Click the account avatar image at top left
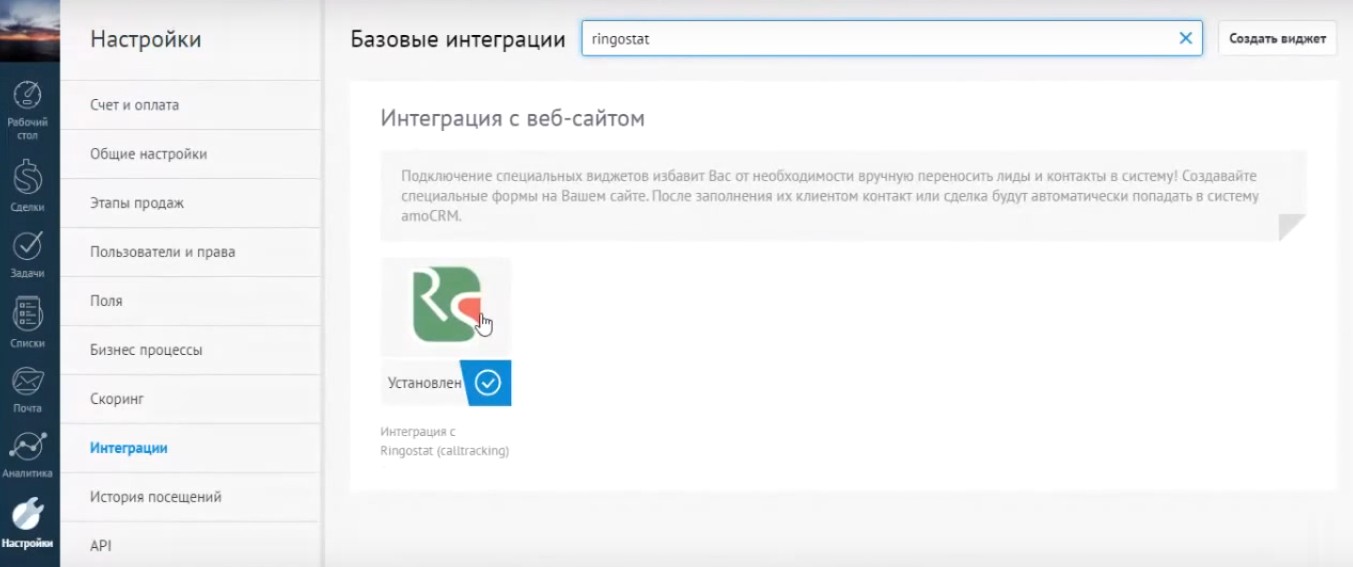Viewport: 1353px width, 567px height. (29, 31)
